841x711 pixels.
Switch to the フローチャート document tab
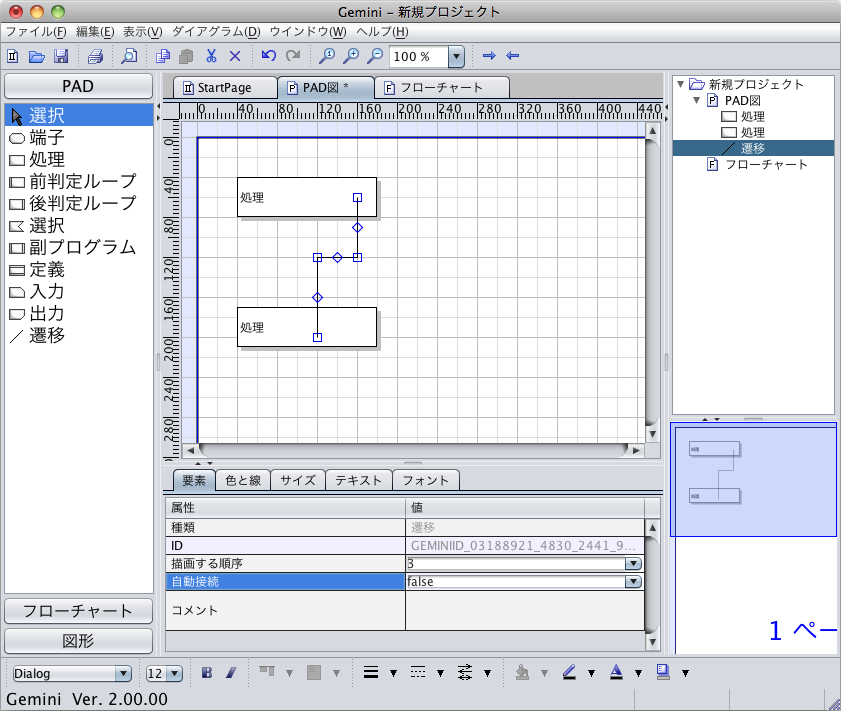[441, 87]
